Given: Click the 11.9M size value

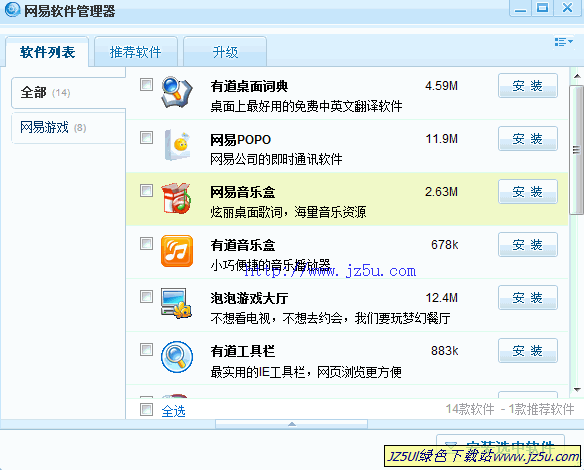Looking at the screenshot, I should pyautogui.click(x=441, y=139).
